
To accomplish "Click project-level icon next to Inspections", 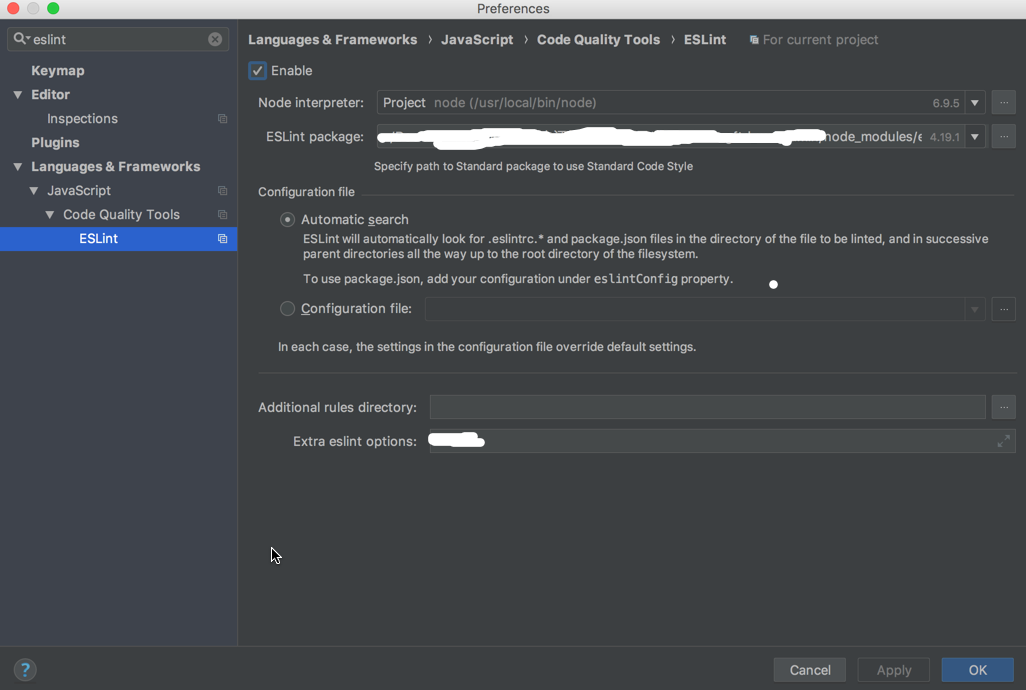I will click(222, 118).
